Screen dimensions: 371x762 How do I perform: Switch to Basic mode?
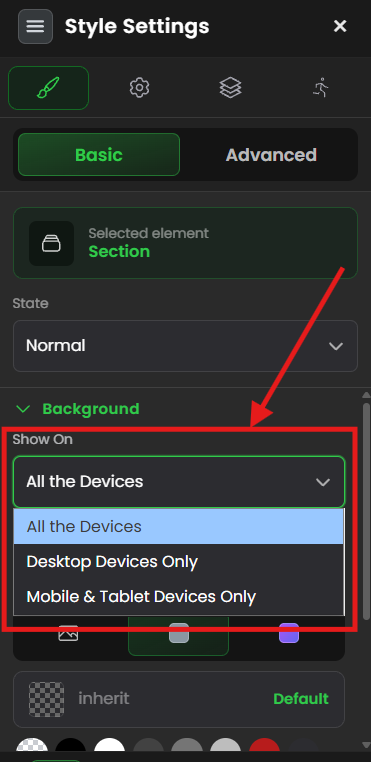[x=99, y=155]
